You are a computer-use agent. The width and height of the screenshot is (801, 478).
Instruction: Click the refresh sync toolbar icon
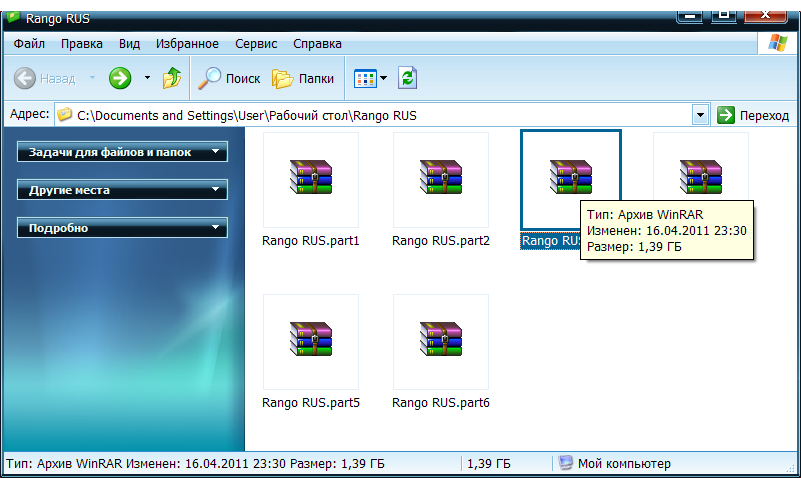click(x=408, y=78)
